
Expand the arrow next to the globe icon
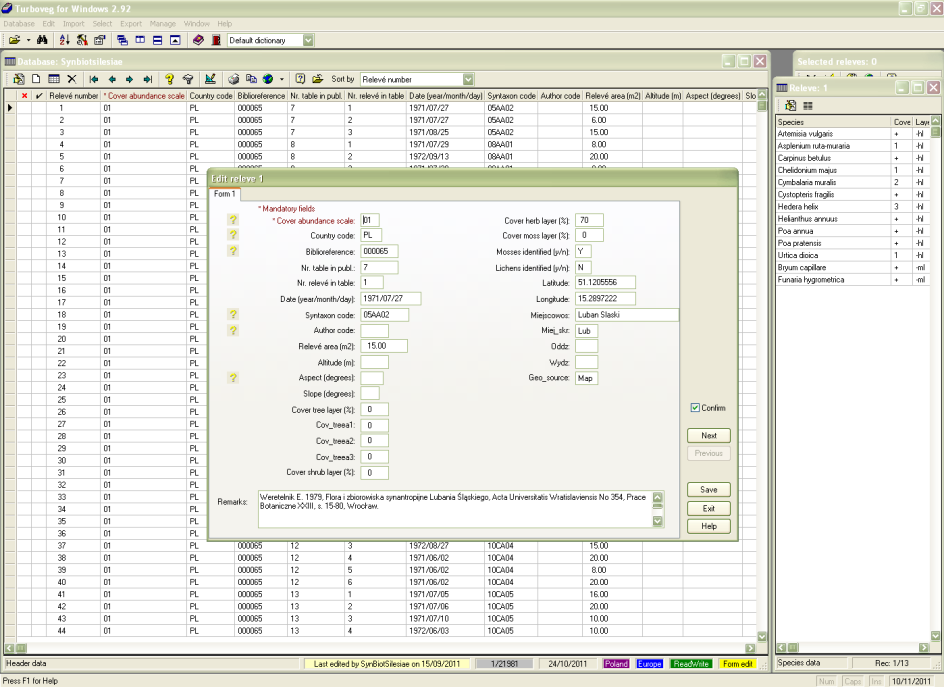(x=281, y=79)
